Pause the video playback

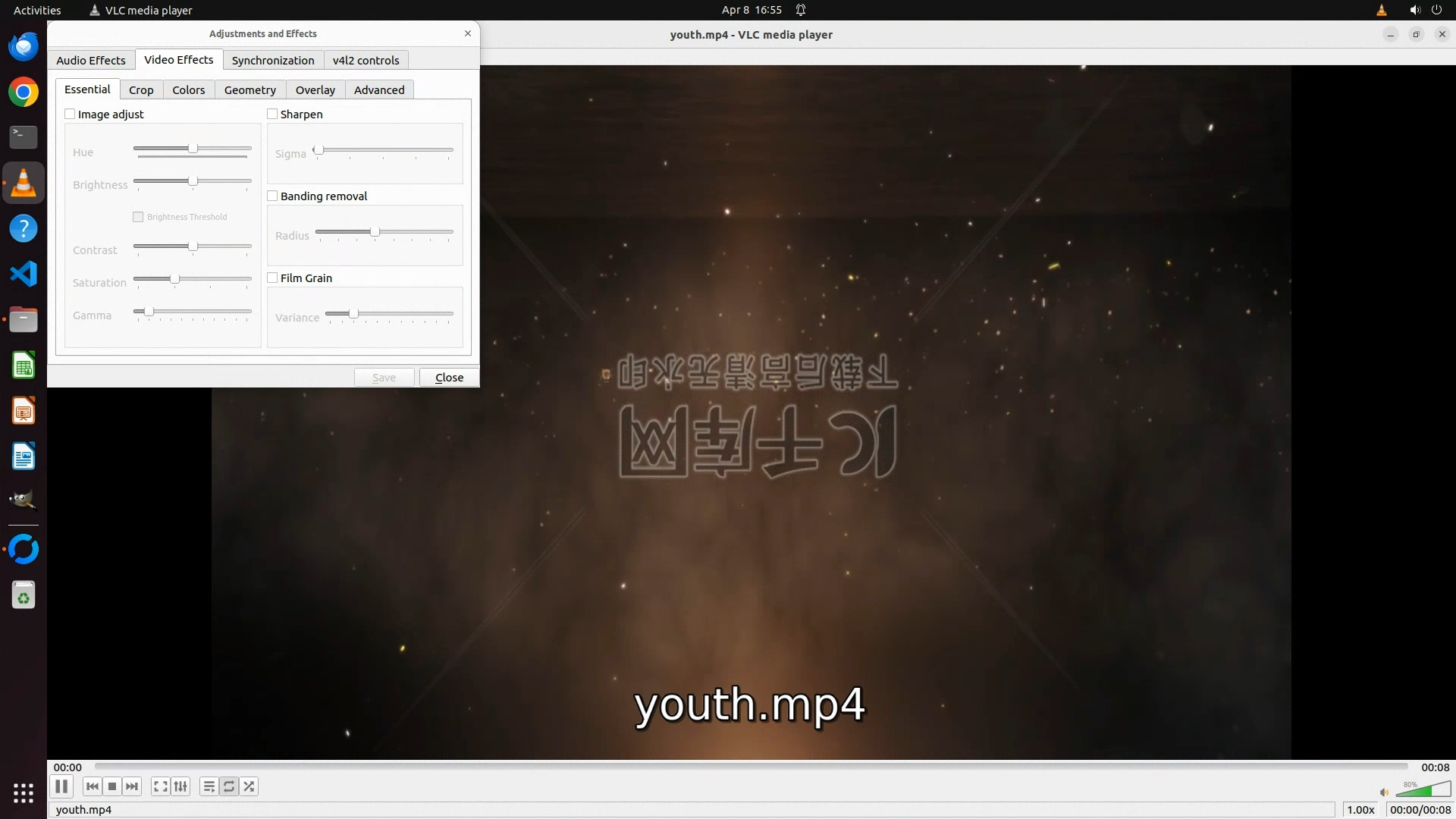click(x=61, y=786)
